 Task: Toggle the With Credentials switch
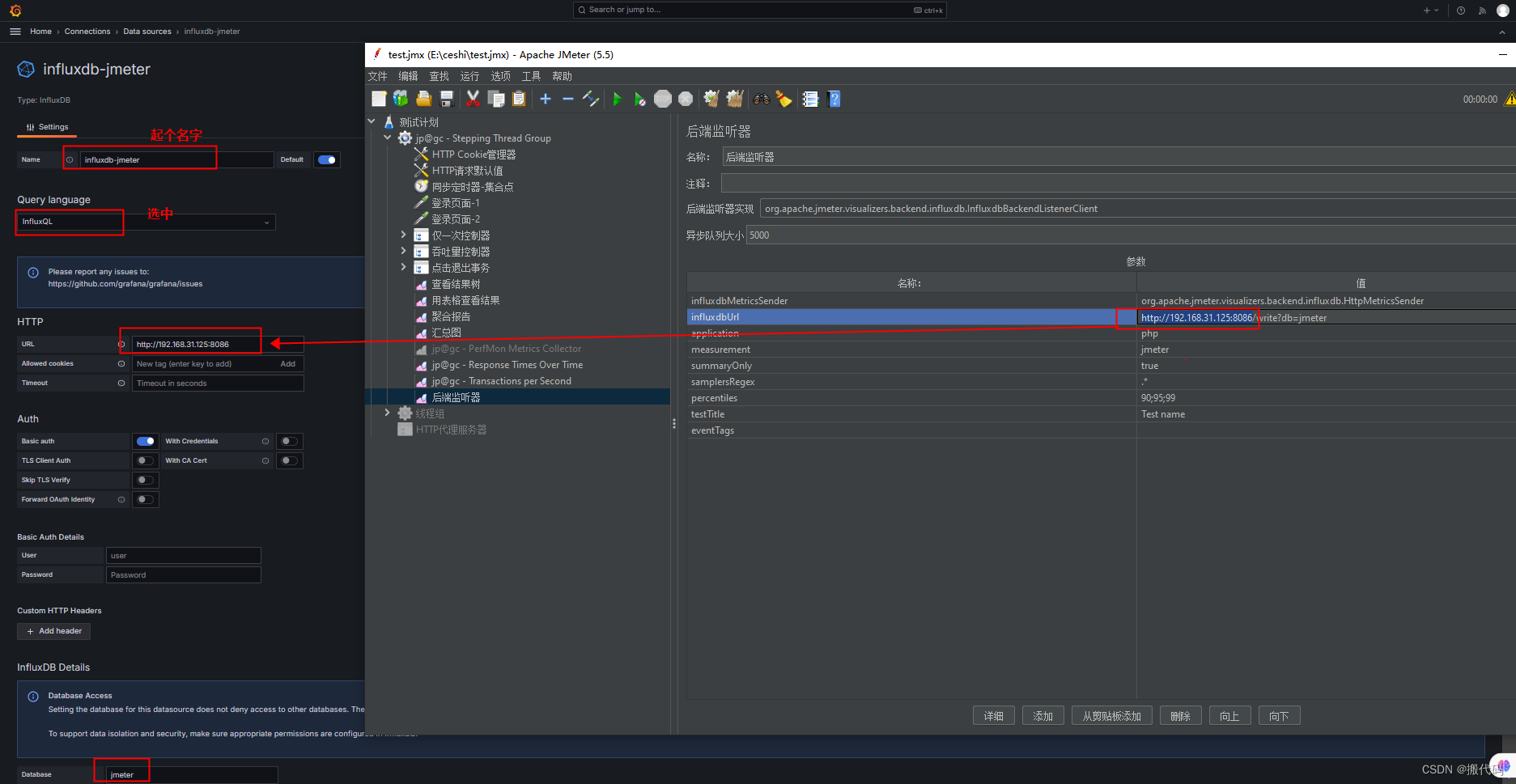pyautogui.click(x=289, y=441)
